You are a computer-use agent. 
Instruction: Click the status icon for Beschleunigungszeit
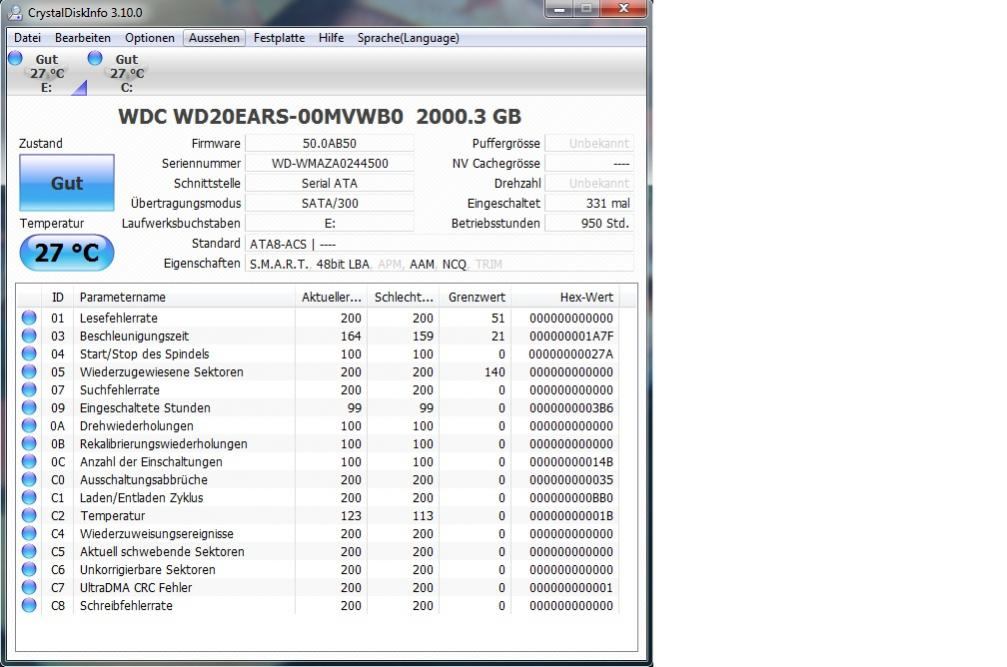point(29,336)
